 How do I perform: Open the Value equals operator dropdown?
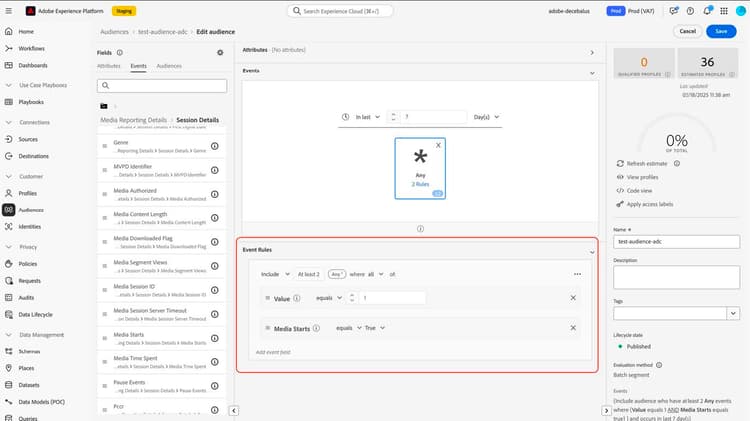click(329, 298)
